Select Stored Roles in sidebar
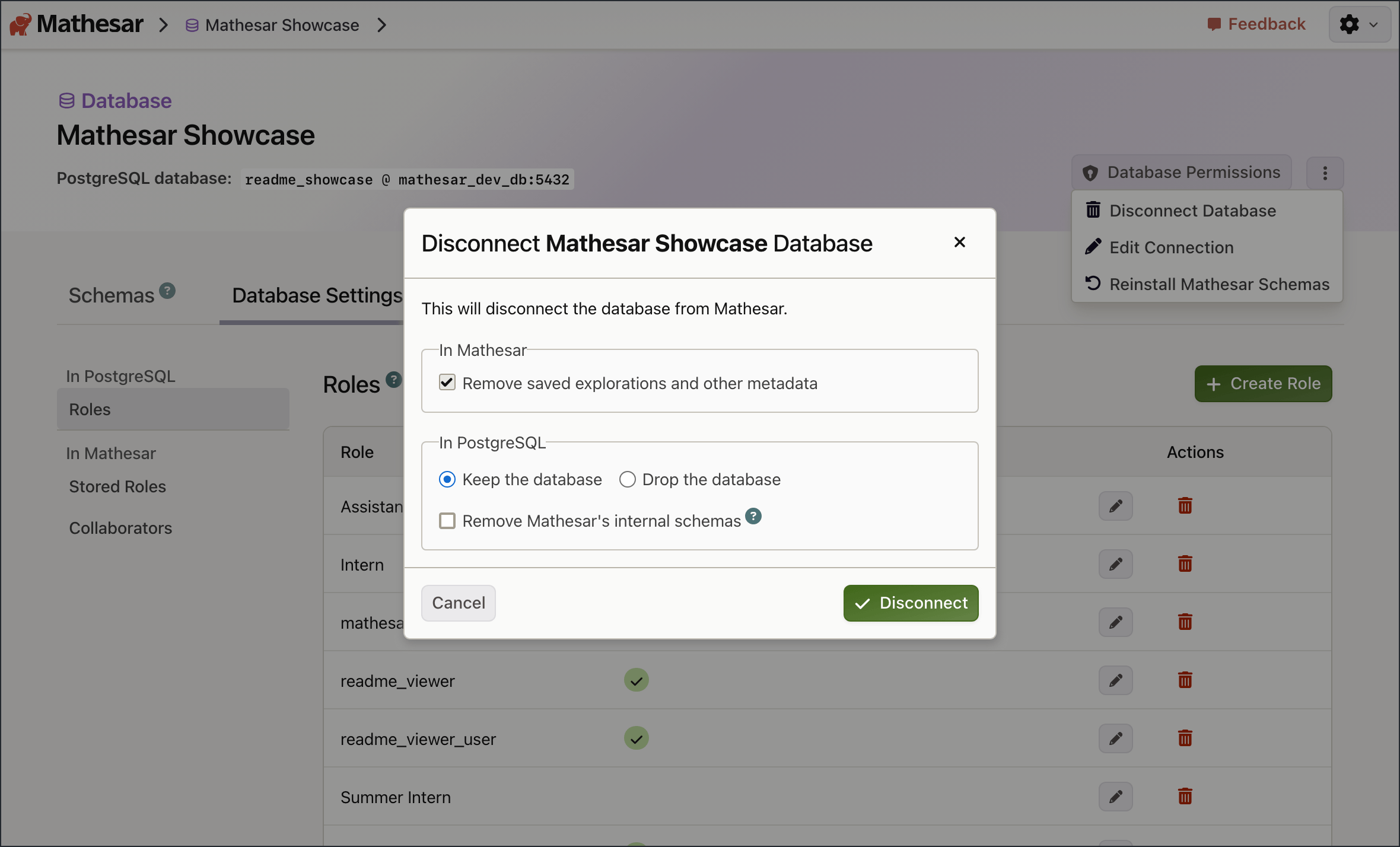The width and height of the screenshot is (1400, 847). tap(173, 486)
